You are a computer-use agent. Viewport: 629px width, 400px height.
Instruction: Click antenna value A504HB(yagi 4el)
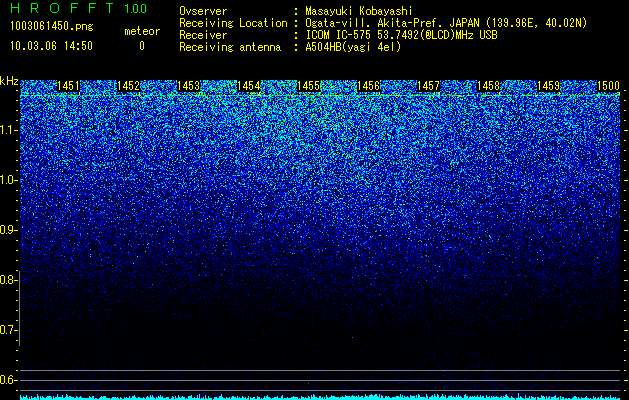click(353, 47)
